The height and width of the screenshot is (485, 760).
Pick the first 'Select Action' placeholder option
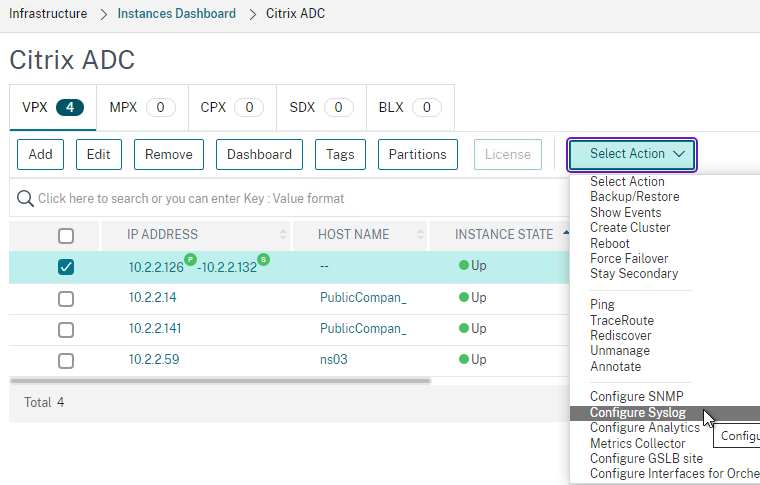(627, 182)
